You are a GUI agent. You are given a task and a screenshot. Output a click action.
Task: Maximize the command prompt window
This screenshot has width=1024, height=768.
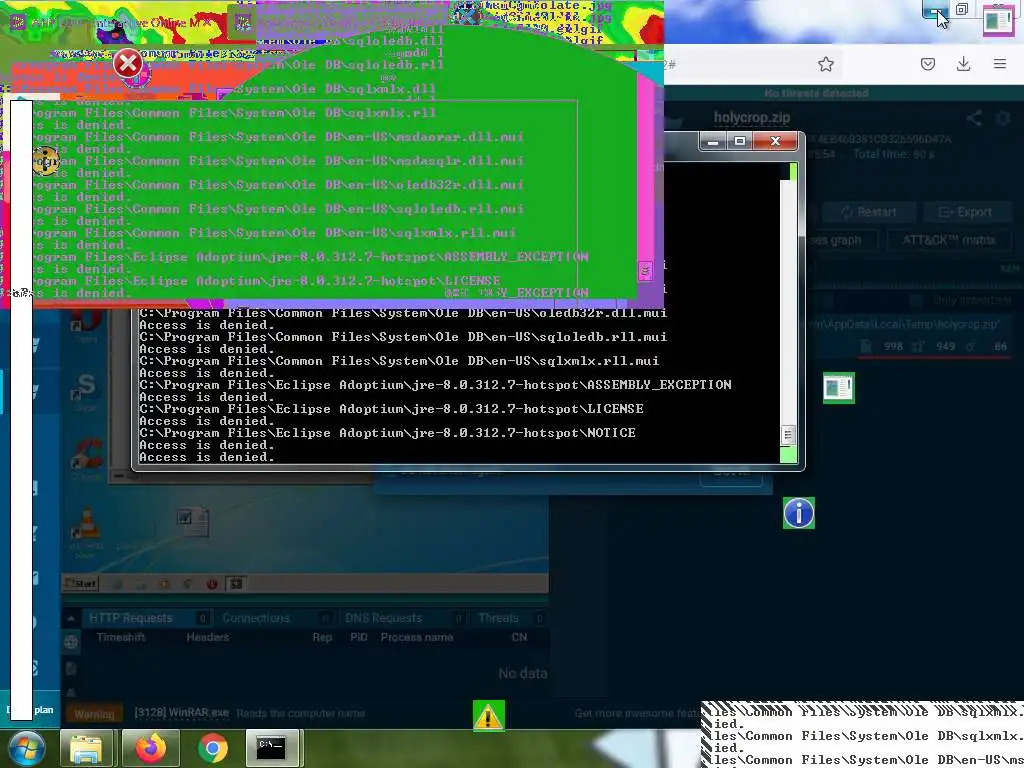(740, 141)
